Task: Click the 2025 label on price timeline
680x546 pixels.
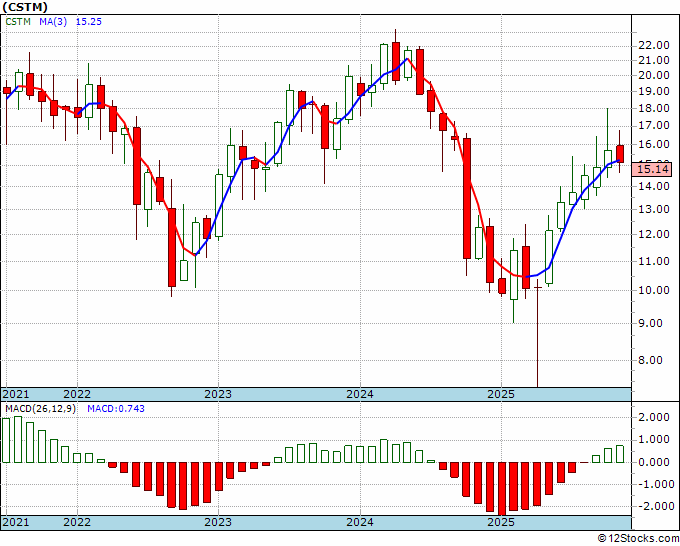Action: (x=501, y=394)
